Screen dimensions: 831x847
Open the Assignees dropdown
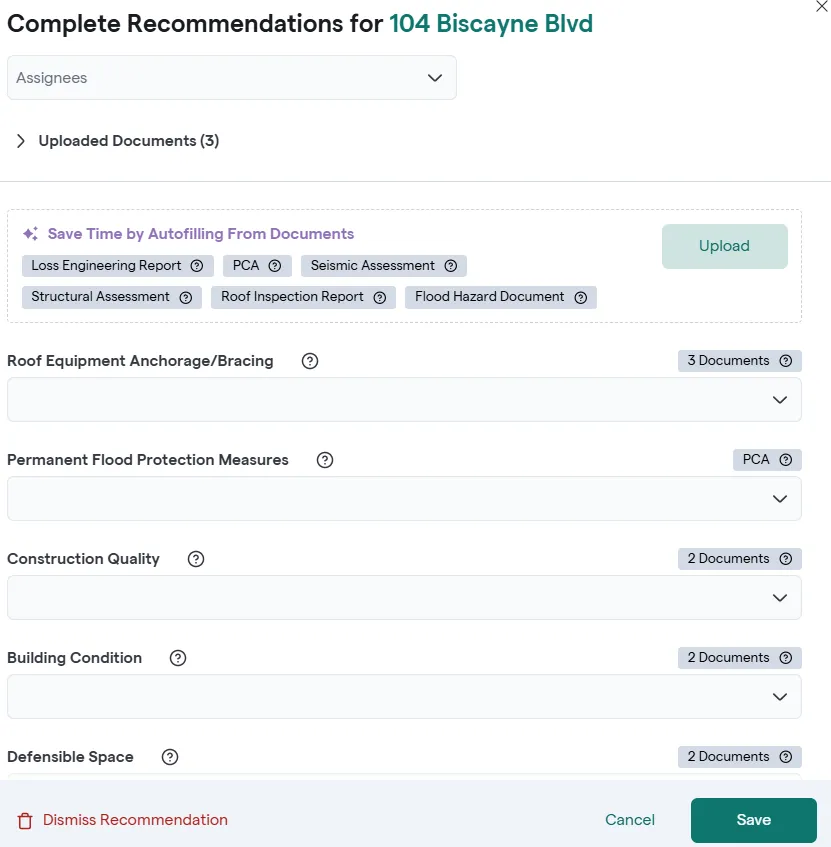[232, 78]
